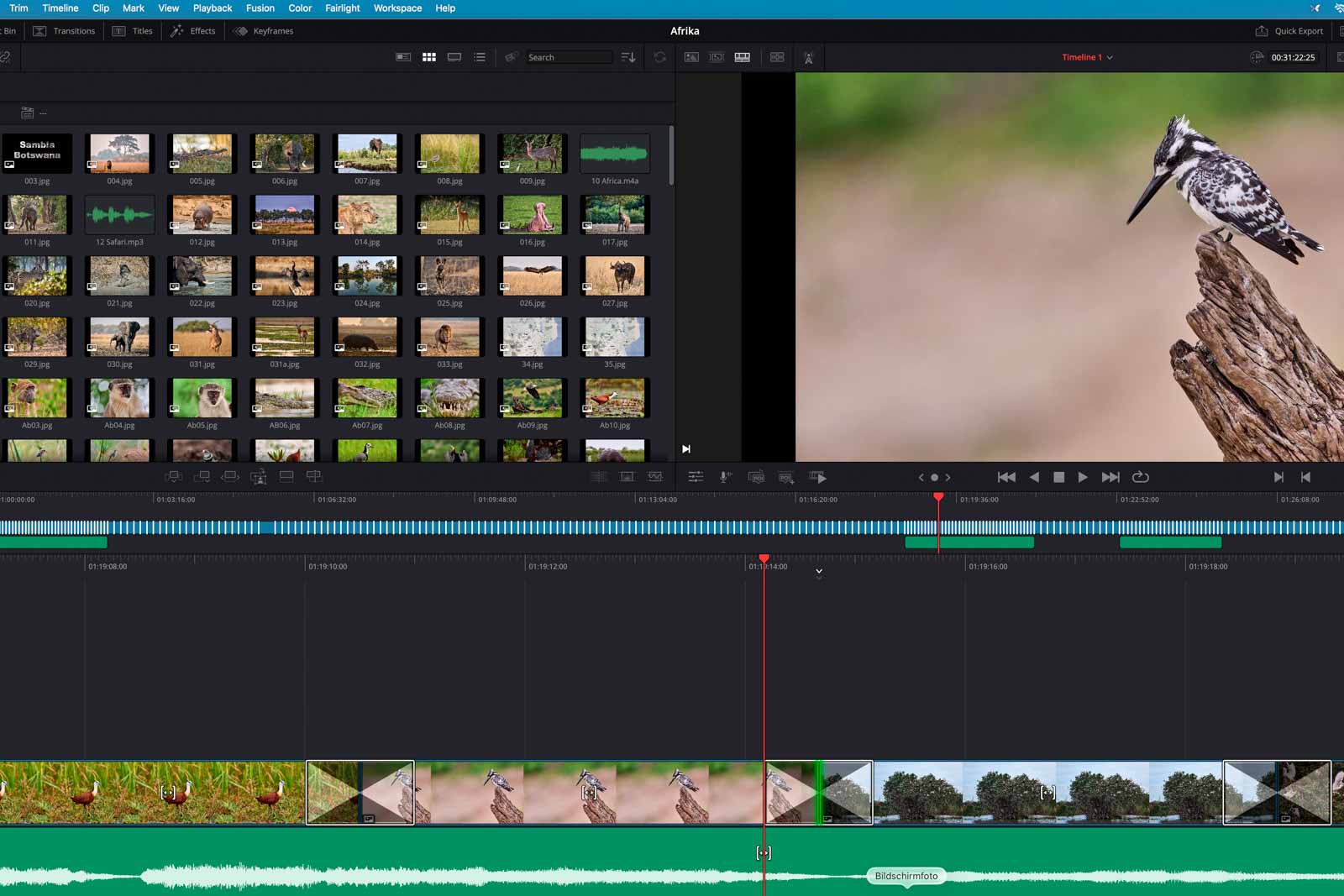
Task: Click the Record voiceover microphone icon
Action: click(x=725, y=477)
